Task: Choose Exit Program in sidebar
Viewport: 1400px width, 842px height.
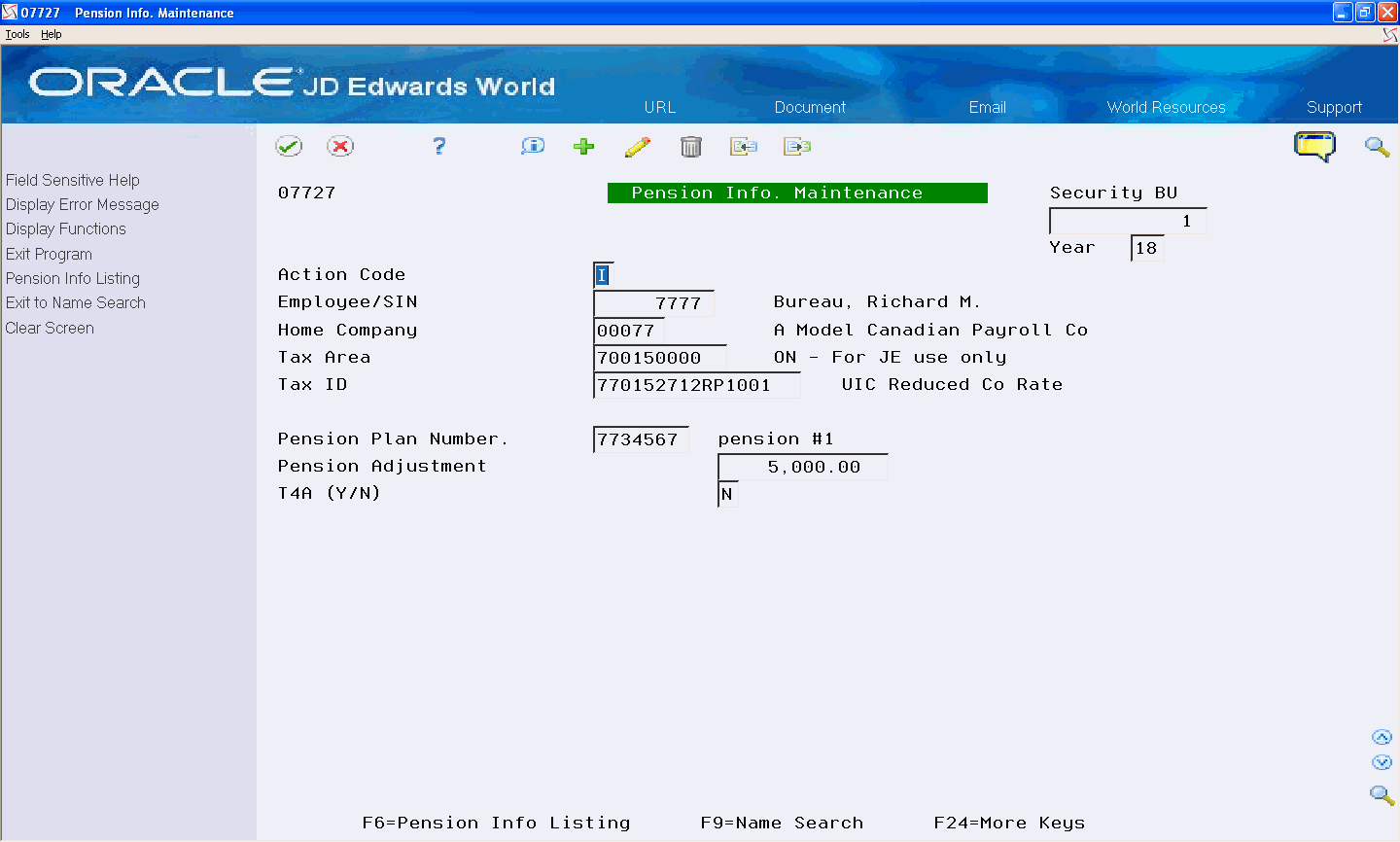Action: pos(49,254)
